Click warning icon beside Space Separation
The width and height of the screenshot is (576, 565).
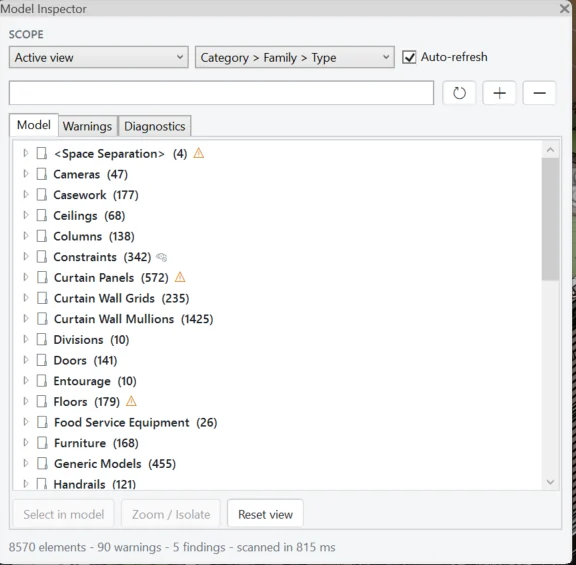(x=198, y=153)
